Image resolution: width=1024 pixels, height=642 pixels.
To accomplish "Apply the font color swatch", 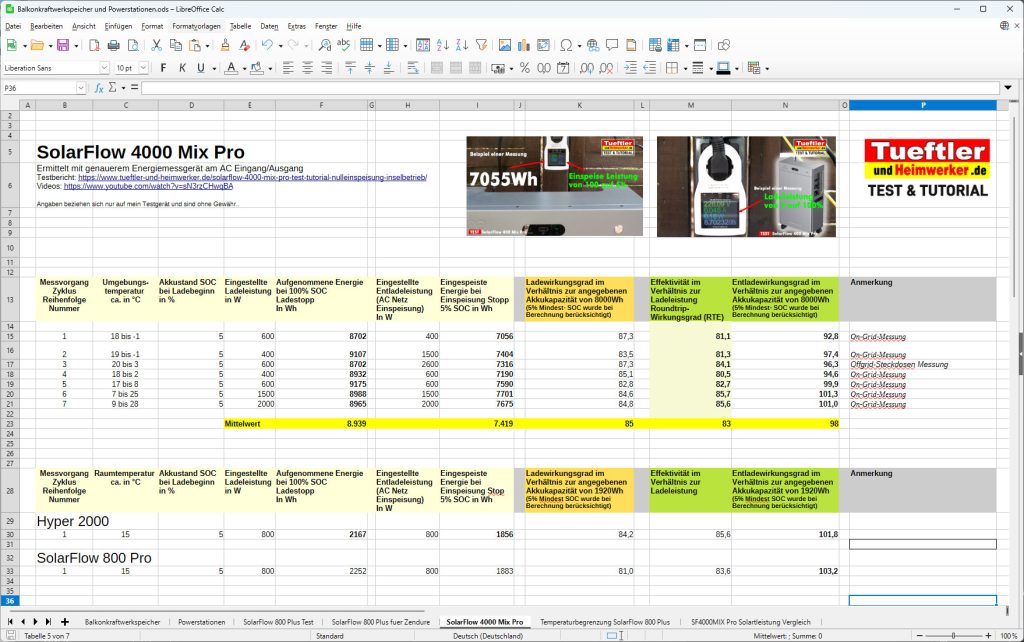I will (231, 68).
